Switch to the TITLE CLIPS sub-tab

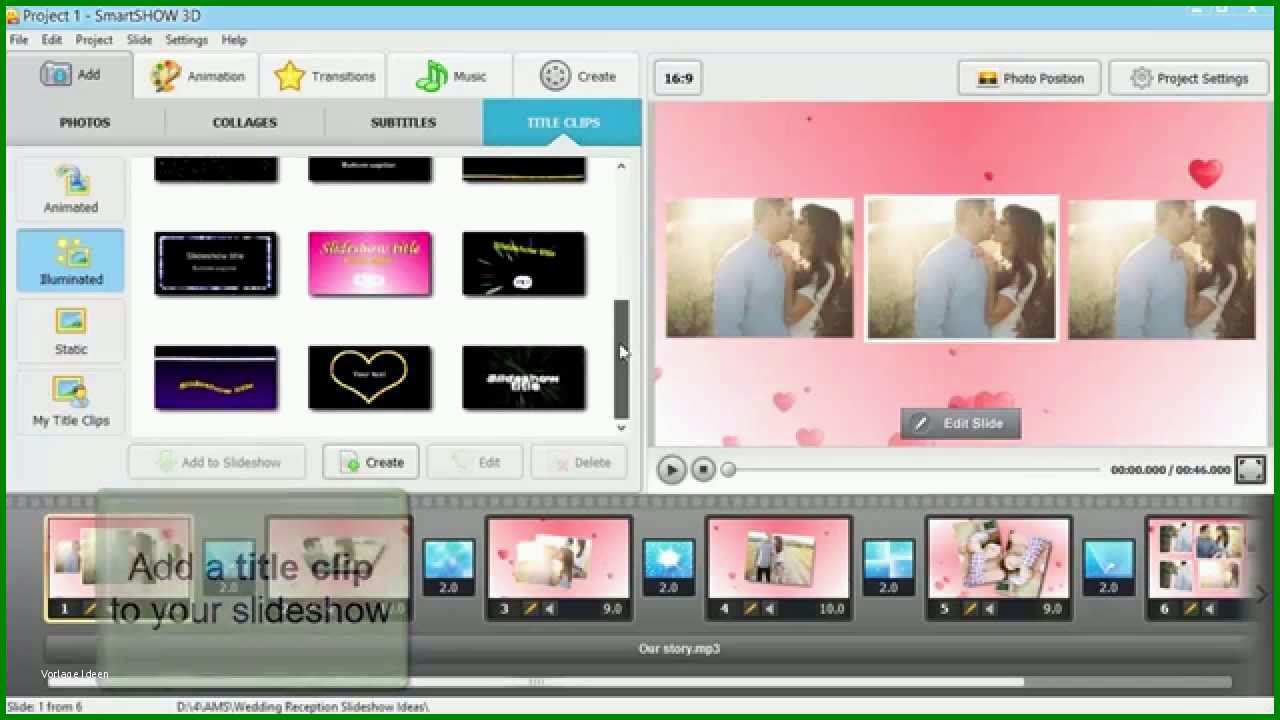563,122
